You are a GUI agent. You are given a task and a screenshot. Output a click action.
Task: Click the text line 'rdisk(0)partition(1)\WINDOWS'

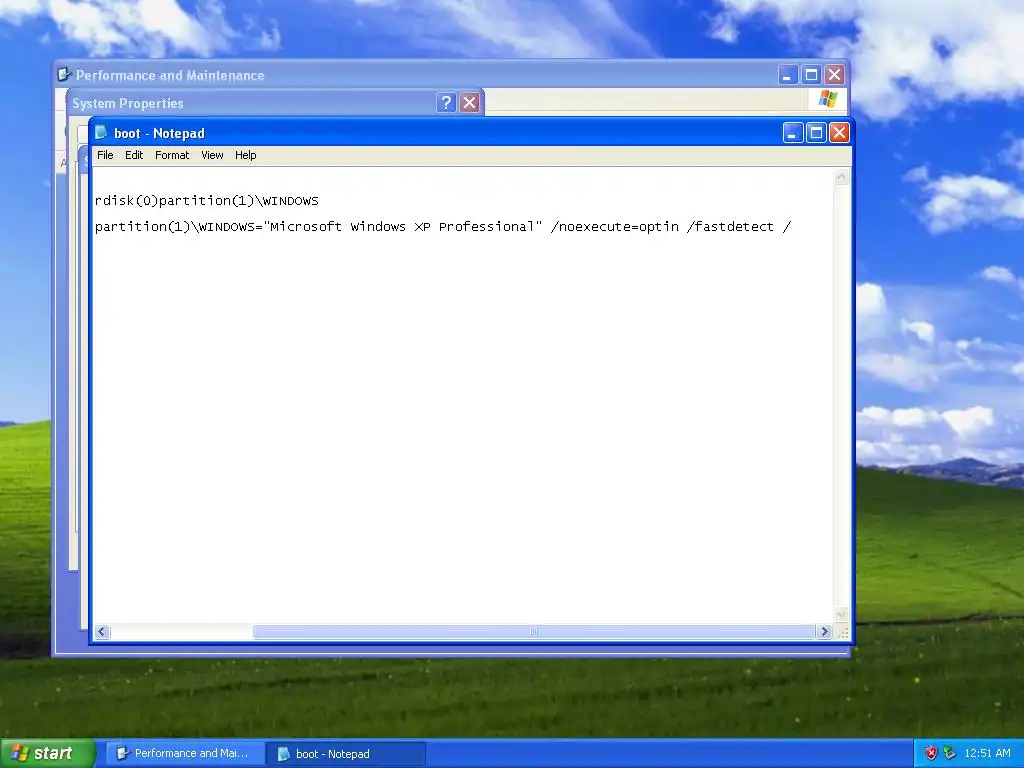click(206, 201)
